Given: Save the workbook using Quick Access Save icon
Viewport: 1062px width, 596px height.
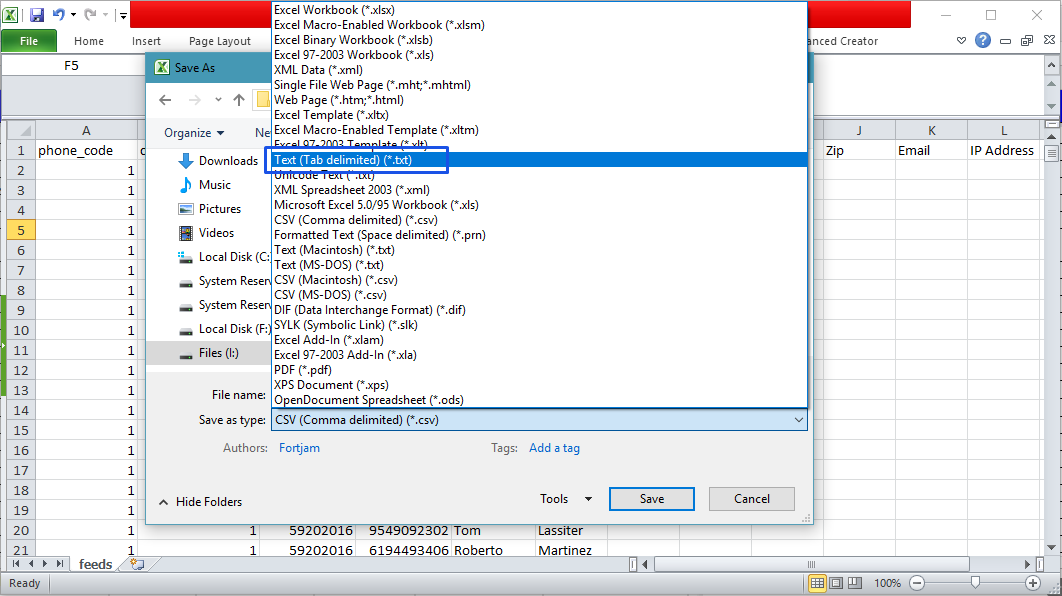Looking at the screenshot, I should click(x=37, y=14).
